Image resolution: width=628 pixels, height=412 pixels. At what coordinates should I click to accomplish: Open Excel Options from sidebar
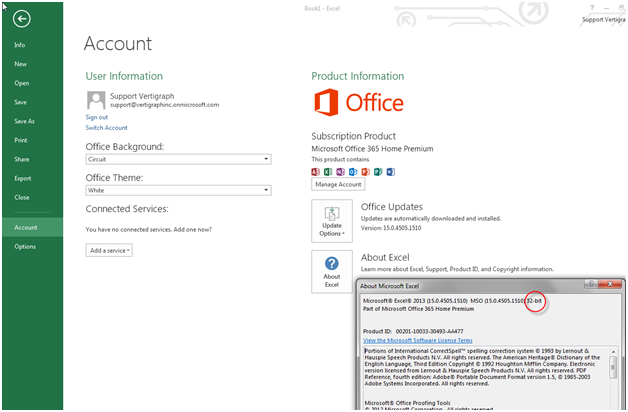coord(25,246)
